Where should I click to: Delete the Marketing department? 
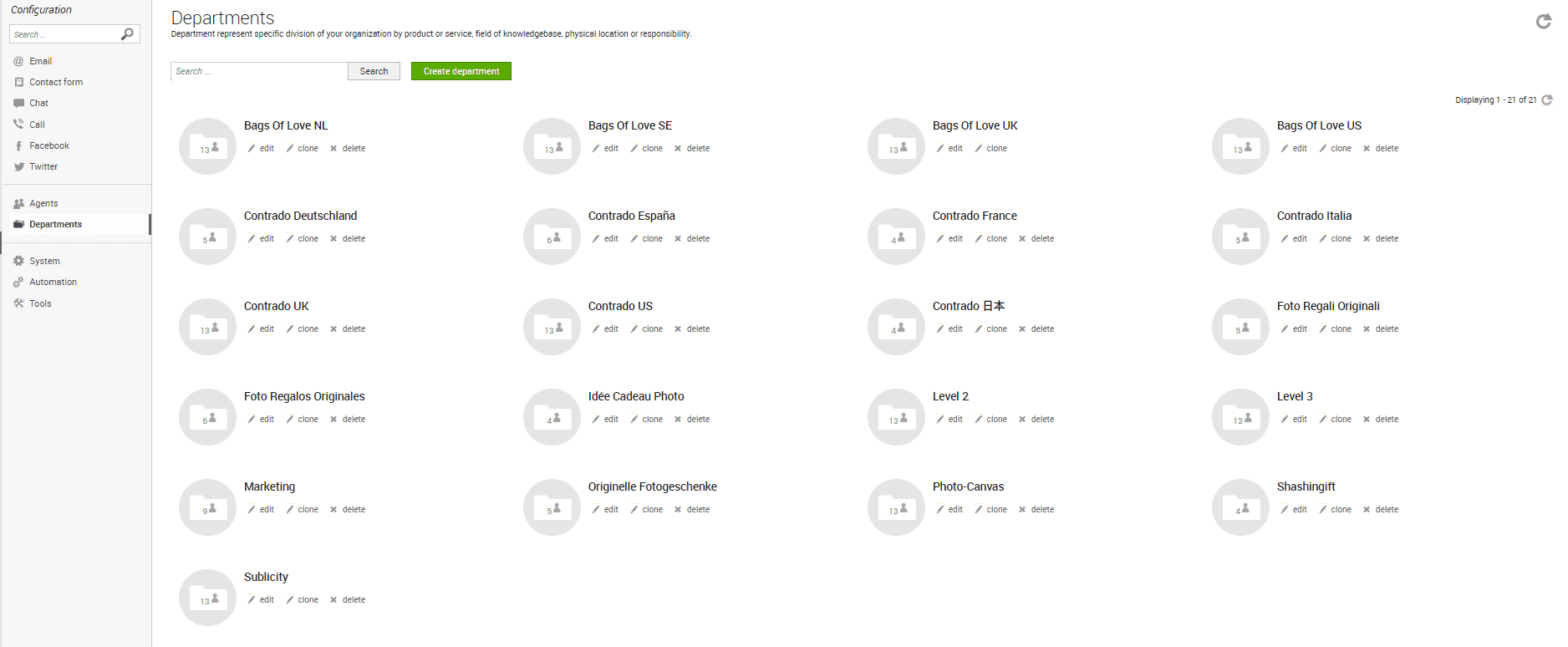click(348, 510)
